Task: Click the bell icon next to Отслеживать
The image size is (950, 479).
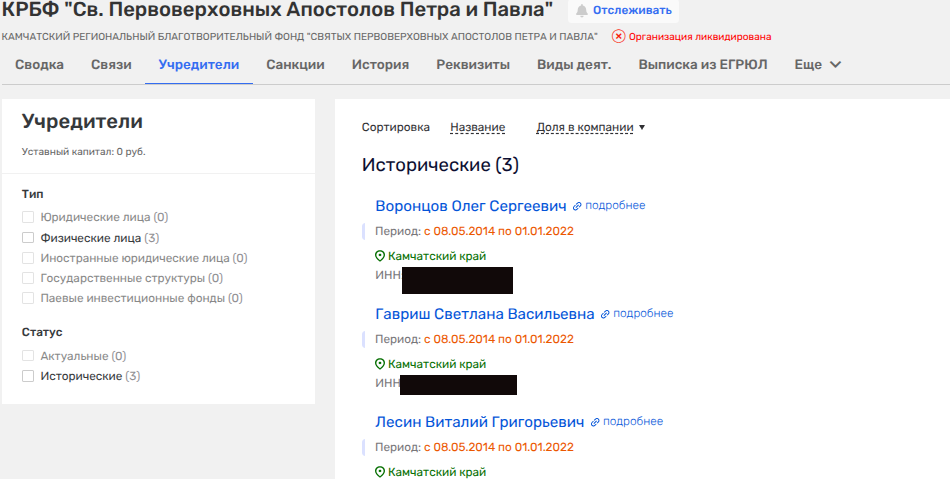Action: [581, 11]
